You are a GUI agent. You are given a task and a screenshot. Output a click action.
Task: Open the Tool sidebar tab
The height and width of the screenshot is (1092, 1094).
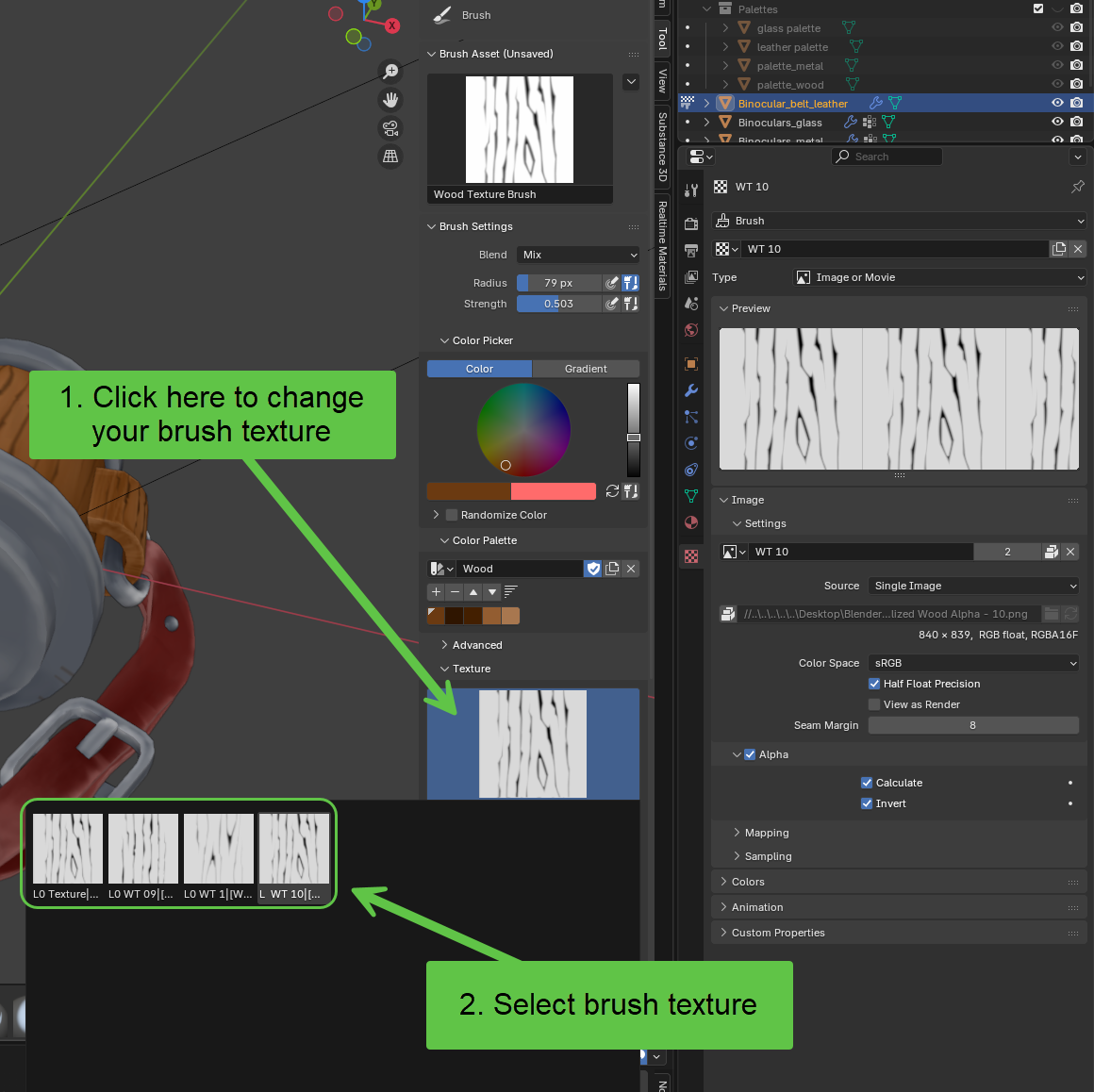coord(662,39)
